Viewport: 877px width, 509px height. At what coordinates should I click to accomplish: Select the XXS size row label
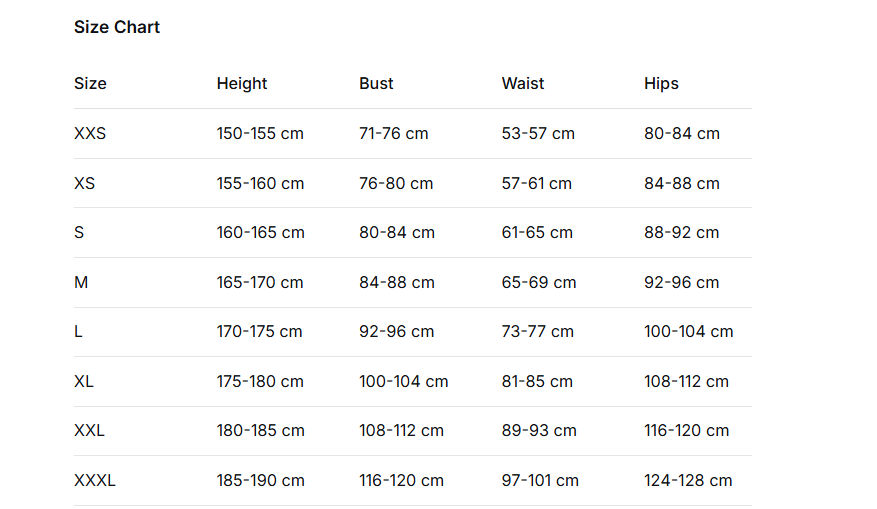pos(90,134)
